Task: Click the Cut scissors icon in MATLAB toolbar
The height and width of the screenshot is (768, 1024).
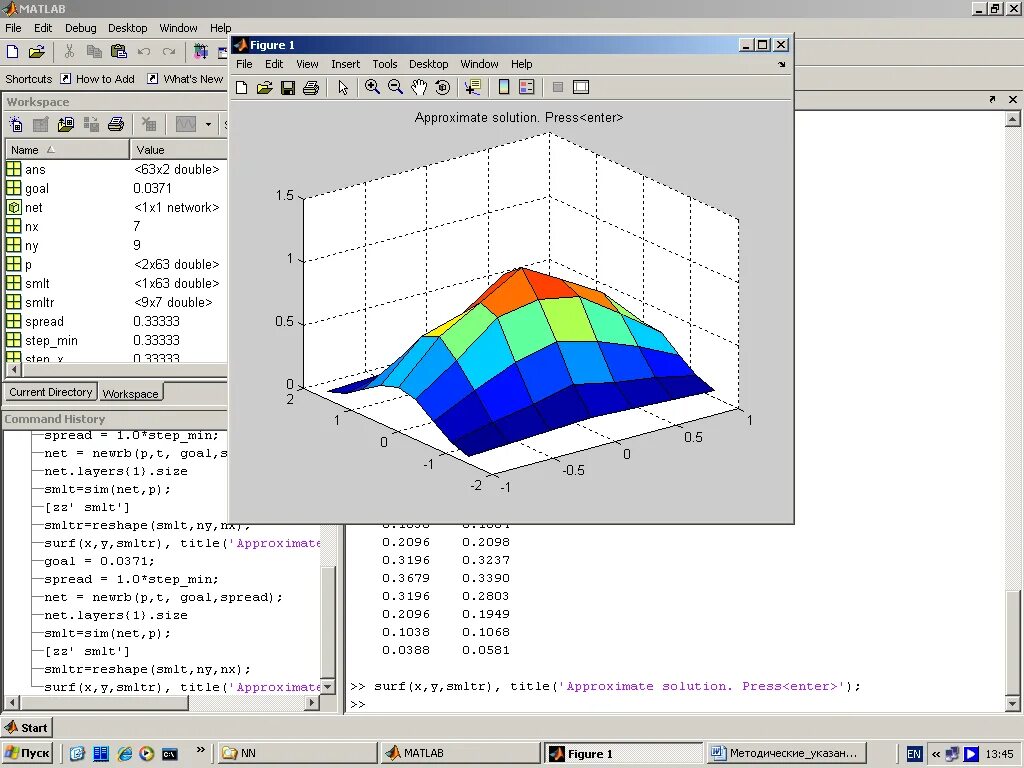Action: pyautogui.click(x=69, y=52)
